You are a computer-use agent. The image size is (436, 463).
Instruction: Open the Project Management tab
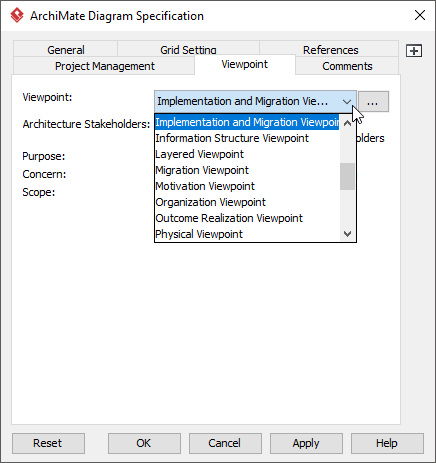click(104, 66)
